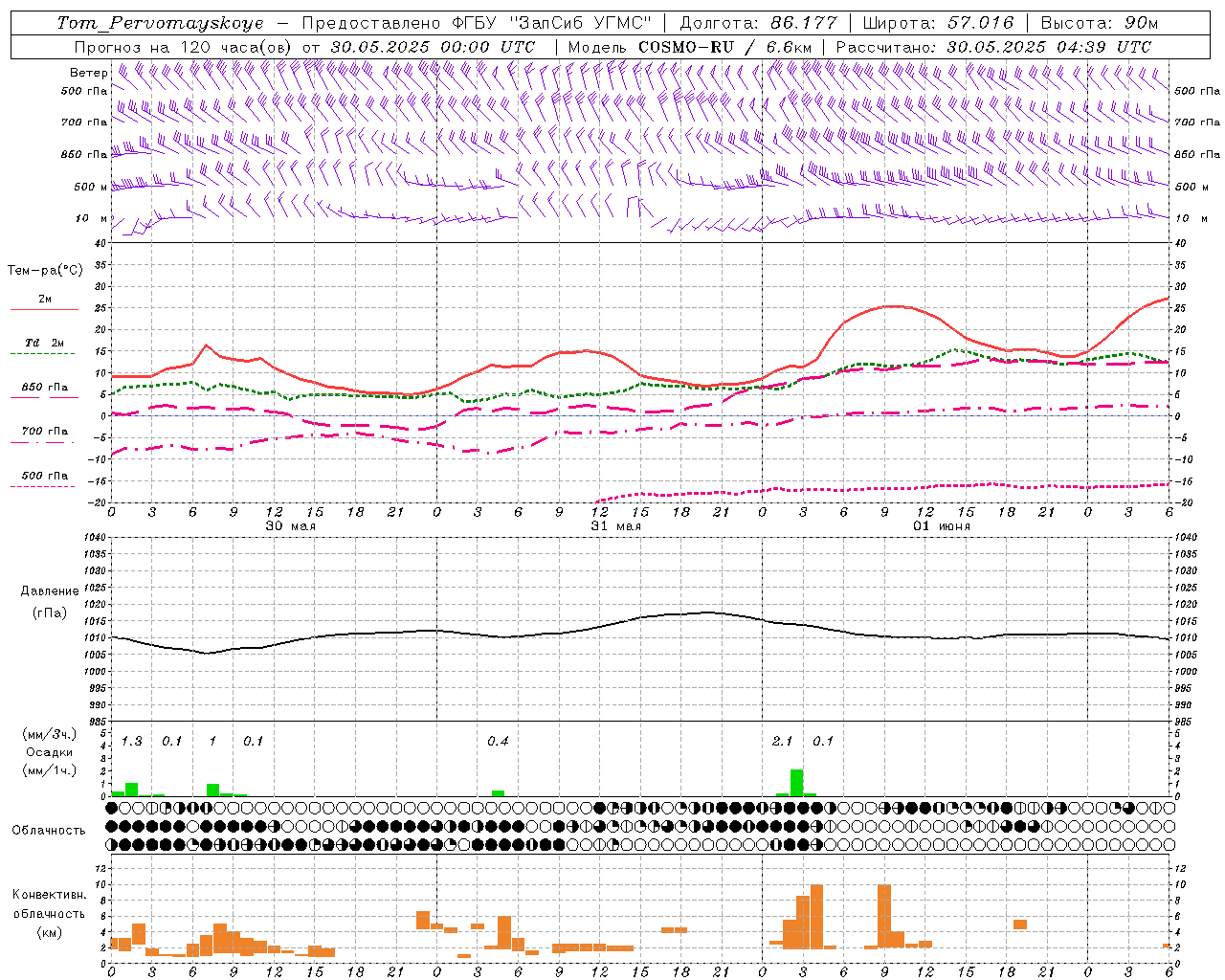Click the (км) unit under convective cloudiness
Screen dimensions: 1225x980
[x=49, y=932]
